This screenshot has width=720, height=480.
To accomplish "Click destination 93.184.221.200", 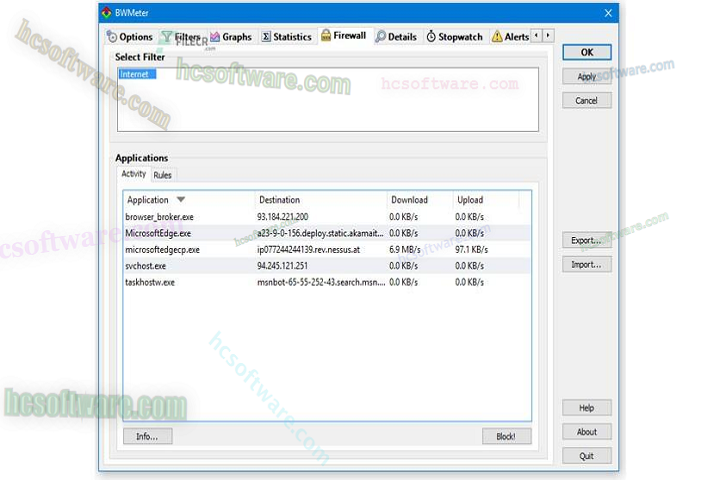I will tap(283, 217).
